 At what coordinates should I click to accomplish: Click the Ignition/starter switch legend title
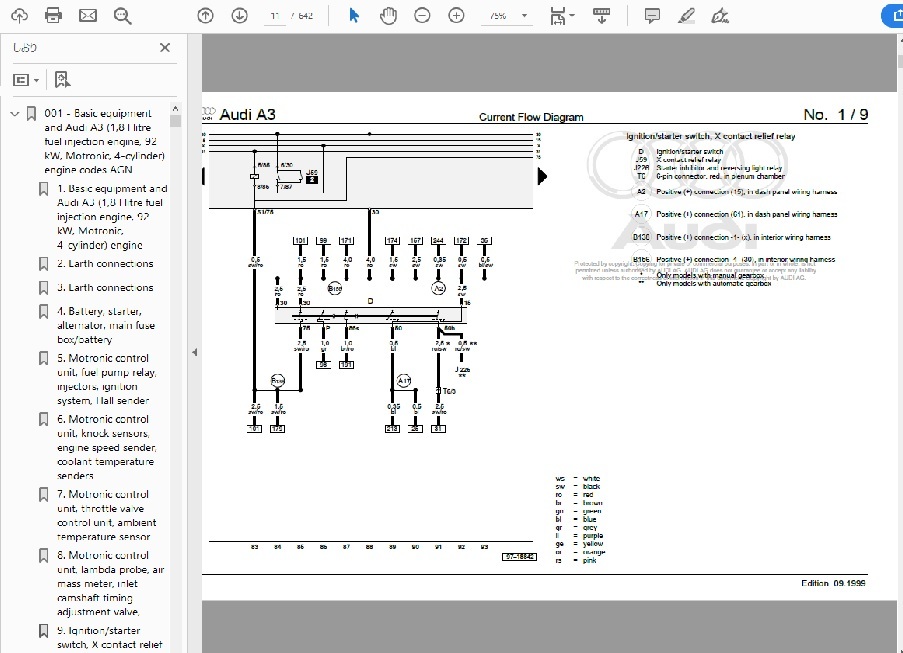click(x=711, y=136)
